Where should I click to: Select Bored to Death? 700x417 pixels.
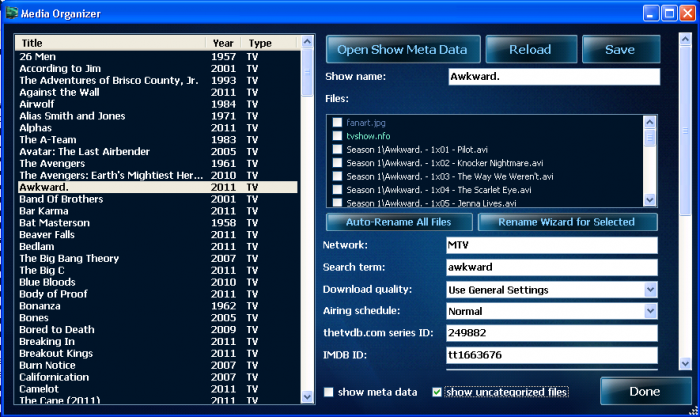[x=158, y=329]
